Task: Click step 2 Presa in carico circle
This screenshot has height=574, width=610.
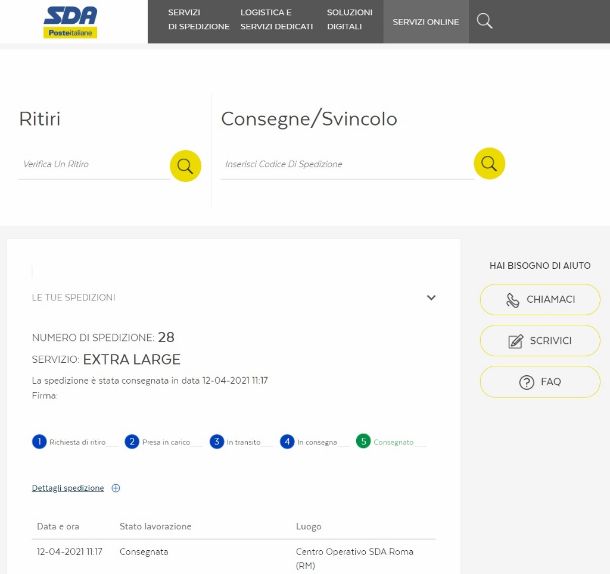Action: point(132,442)
